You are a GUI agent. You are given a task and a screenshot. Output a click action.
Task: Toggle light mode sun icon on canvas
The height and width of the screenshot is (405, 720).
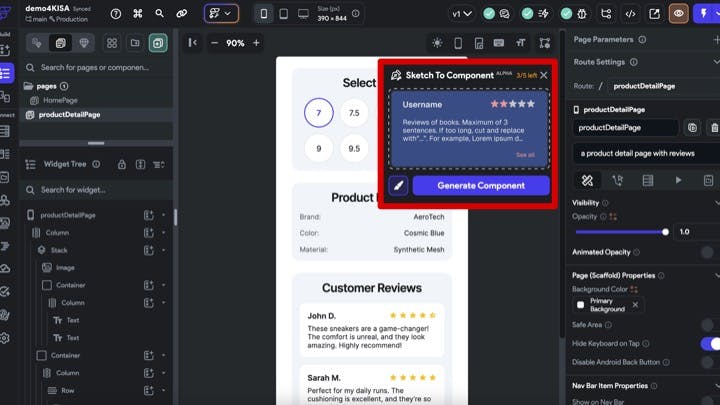coord(437,43)
